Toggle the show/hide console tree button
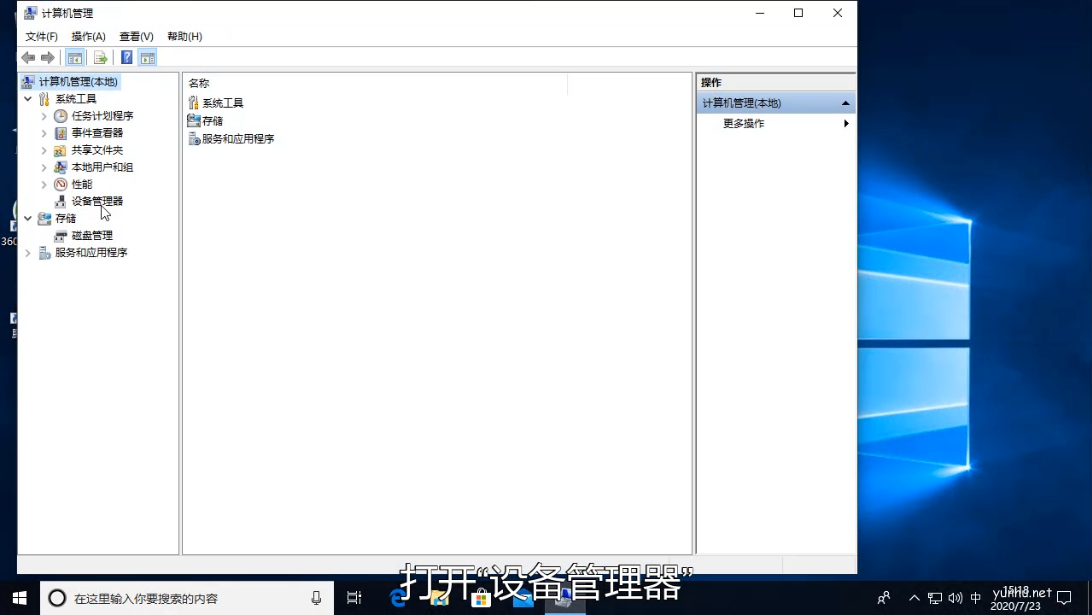Screen dimensions: 1092x615 (x=75, y=58)
